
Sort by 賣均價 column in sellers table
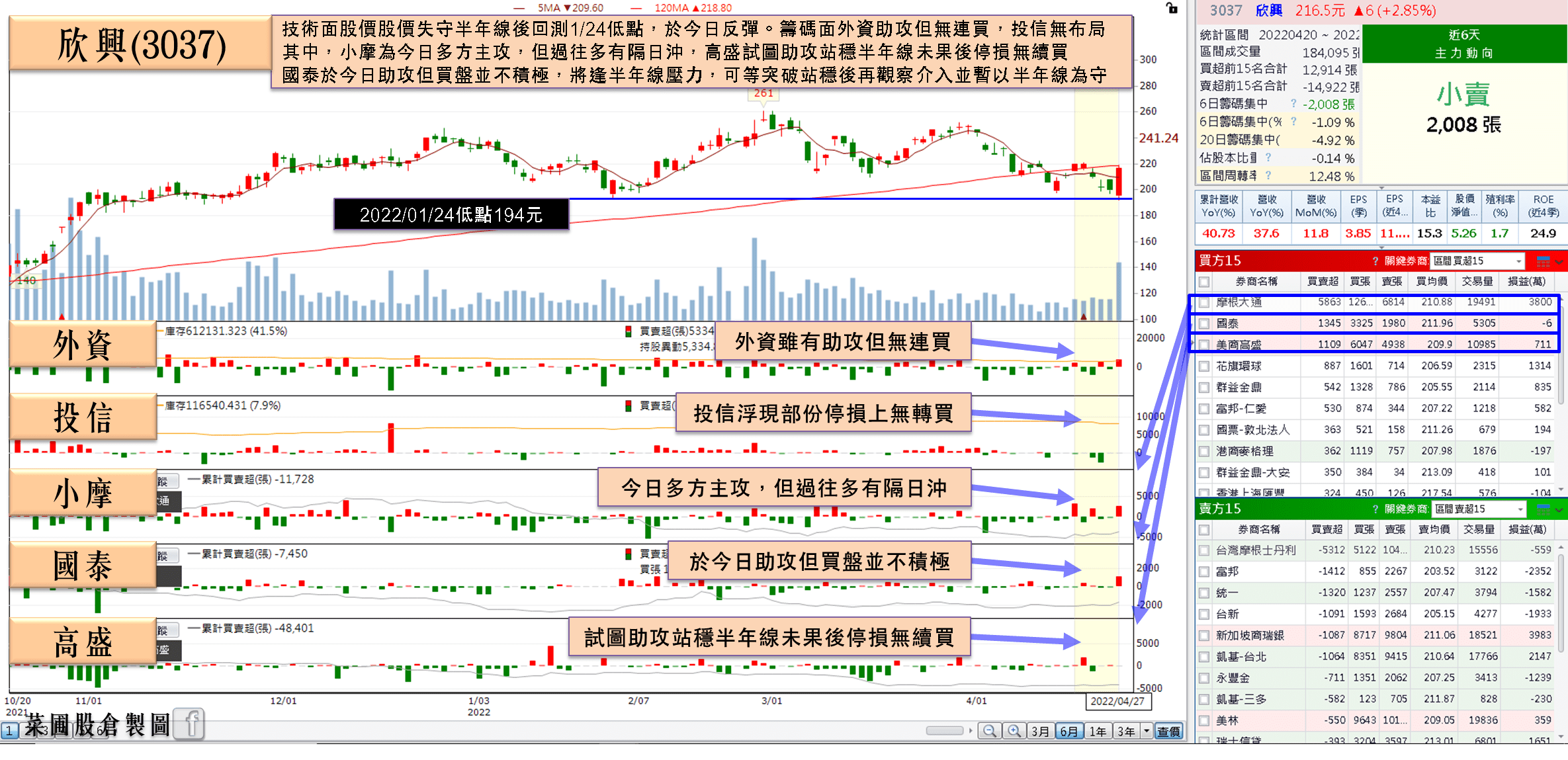coord(1434,530)
